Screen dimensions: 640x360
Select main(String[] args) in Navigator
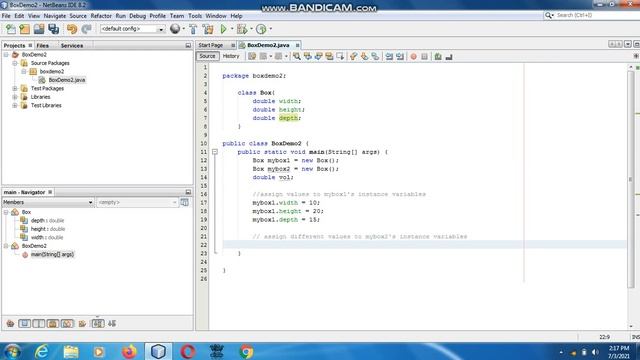52,254
